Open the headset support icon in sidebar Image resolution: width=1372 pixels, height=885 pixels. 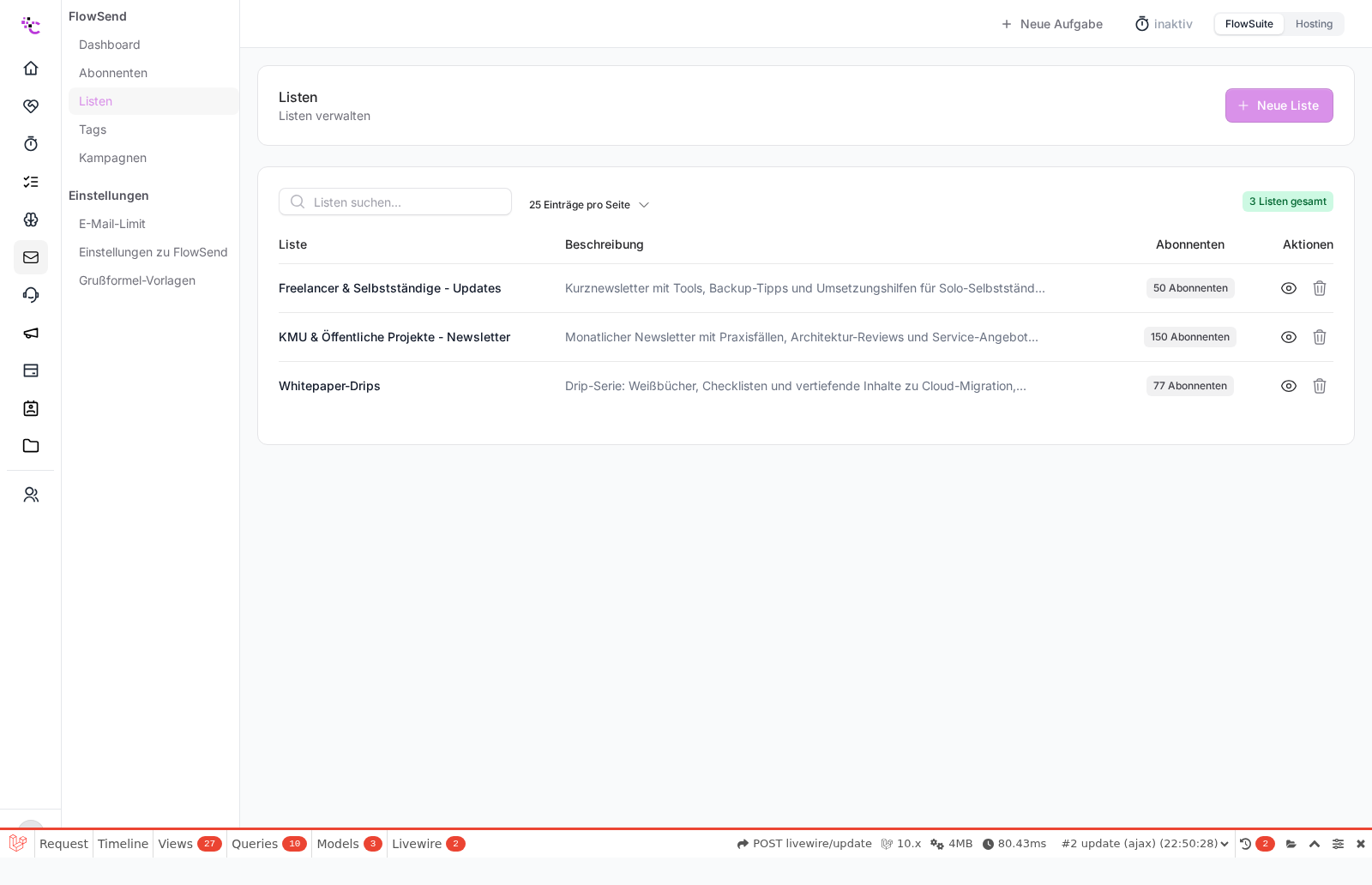pyautogui.click(x=31, y=295)
